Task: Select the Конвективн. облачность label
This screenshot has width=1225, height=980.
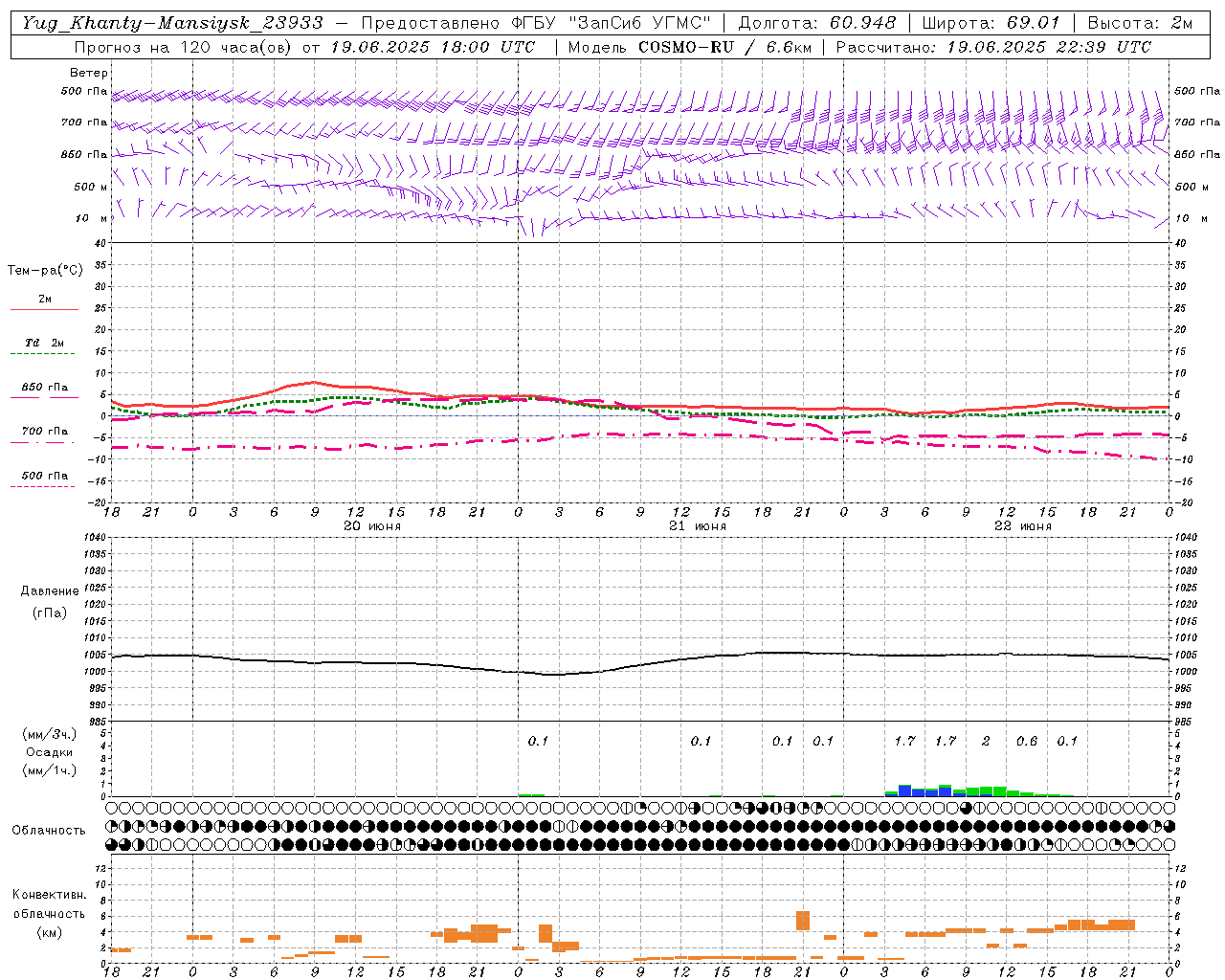Action: tap(49, 903)
